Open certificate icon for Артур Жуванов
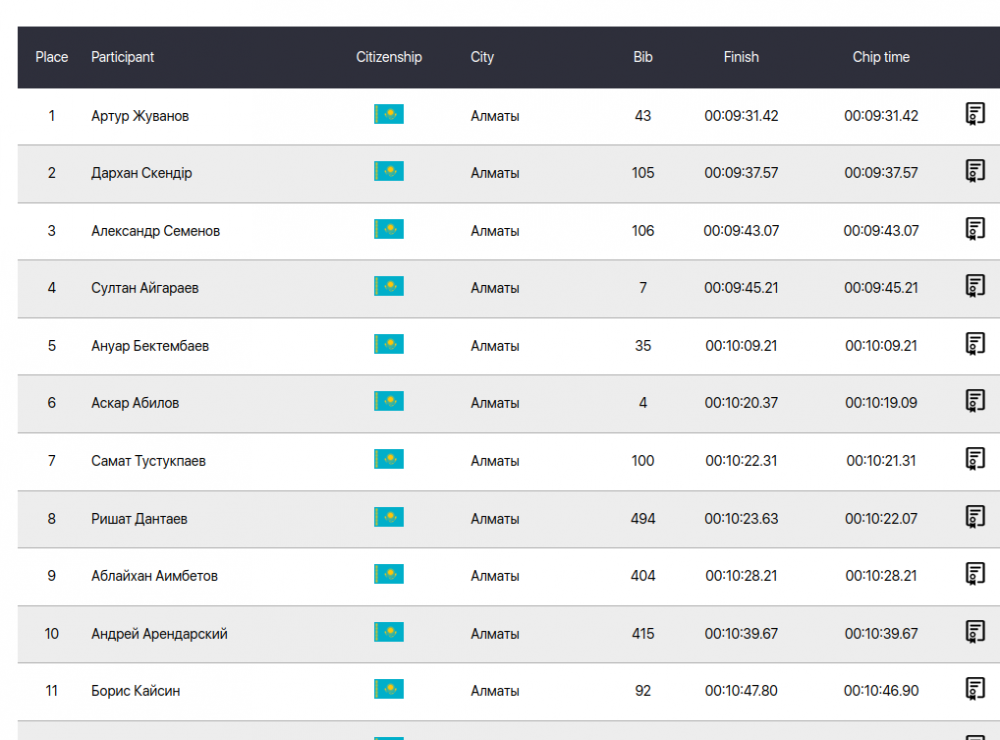The width and height of the screenshot is (1000, 740). pyautogui.click(x=975, y=114)
